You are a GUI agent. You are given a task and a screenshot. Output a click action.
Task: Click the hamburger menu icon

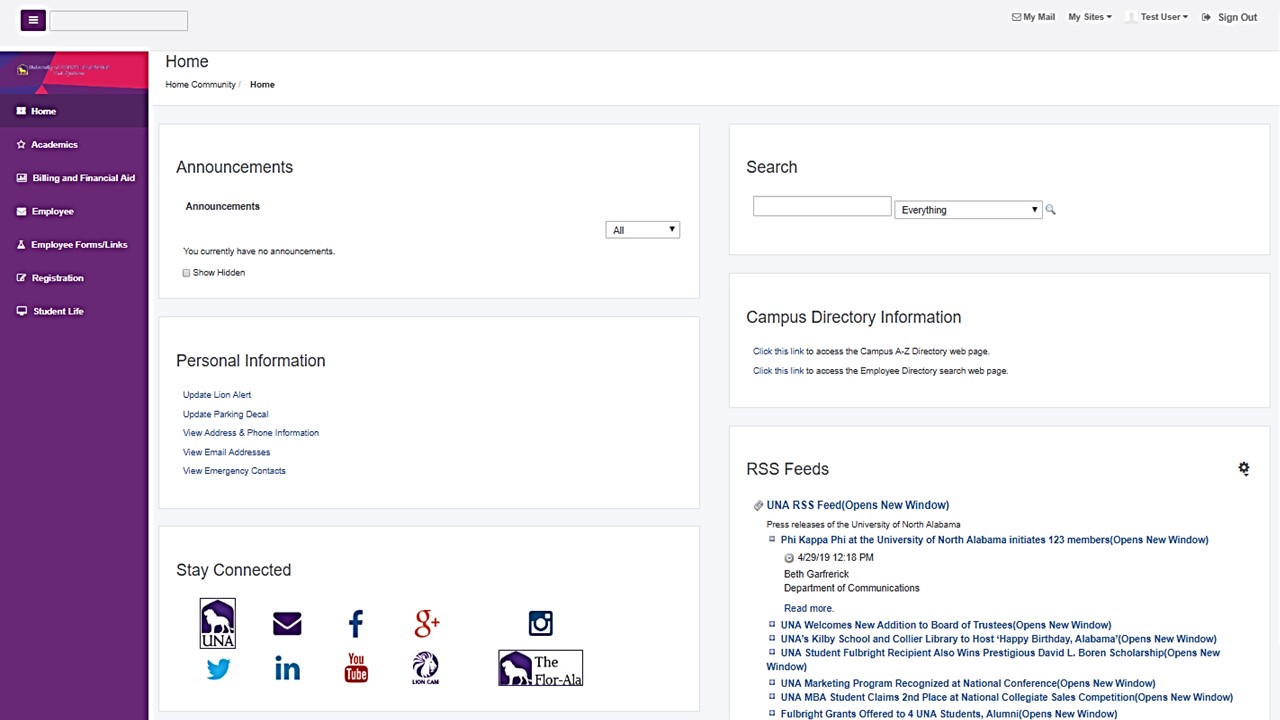pos(33,20)
